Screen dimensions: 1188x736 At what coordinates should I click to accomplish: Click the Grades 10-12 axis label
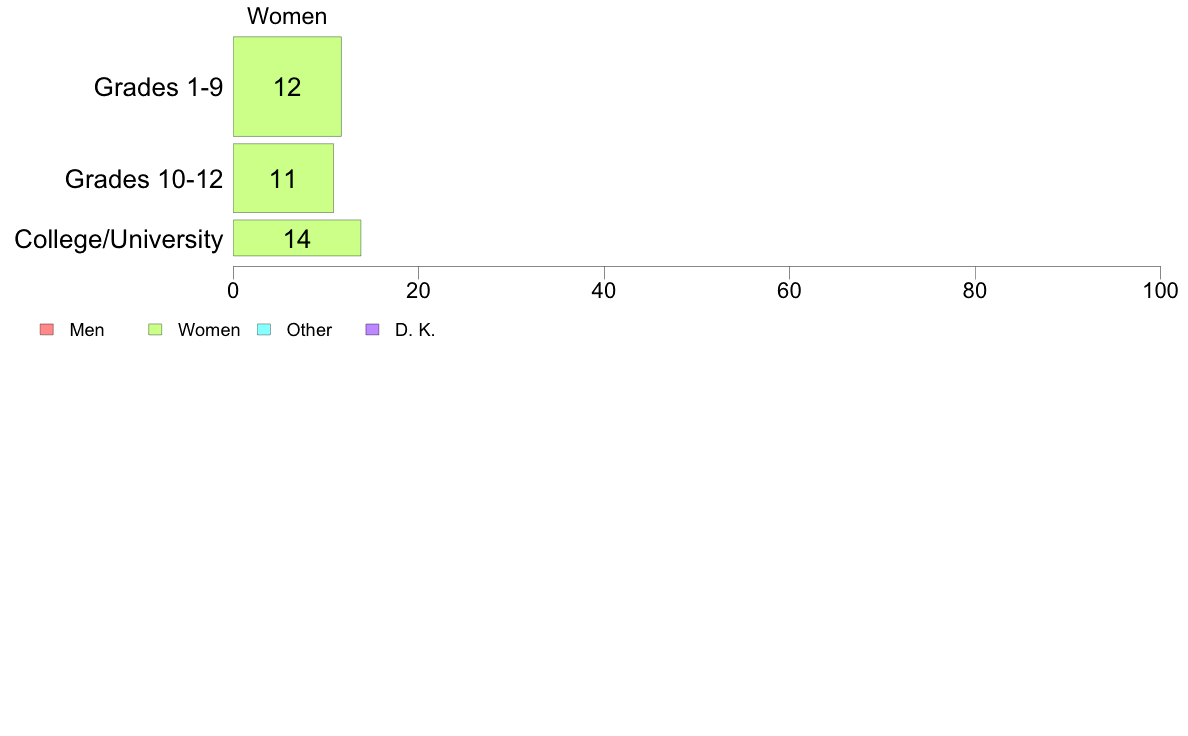pos(144,179)
